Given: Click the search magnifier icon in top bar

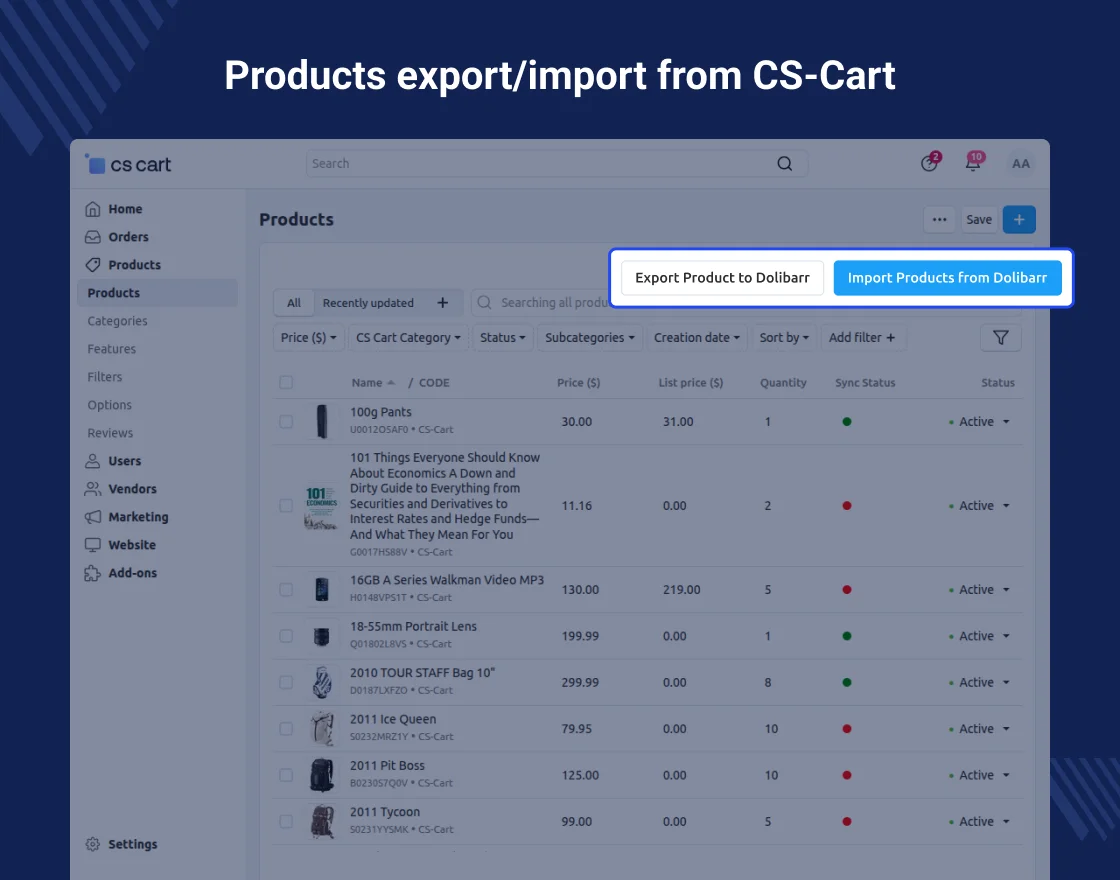Looking at the screenshot, I should pyautogui.click(x=785, y=164).
